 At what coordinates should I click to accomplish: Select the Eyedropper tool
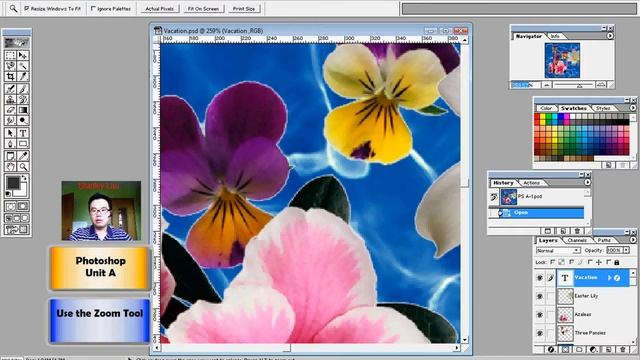(x=23, y=156)
